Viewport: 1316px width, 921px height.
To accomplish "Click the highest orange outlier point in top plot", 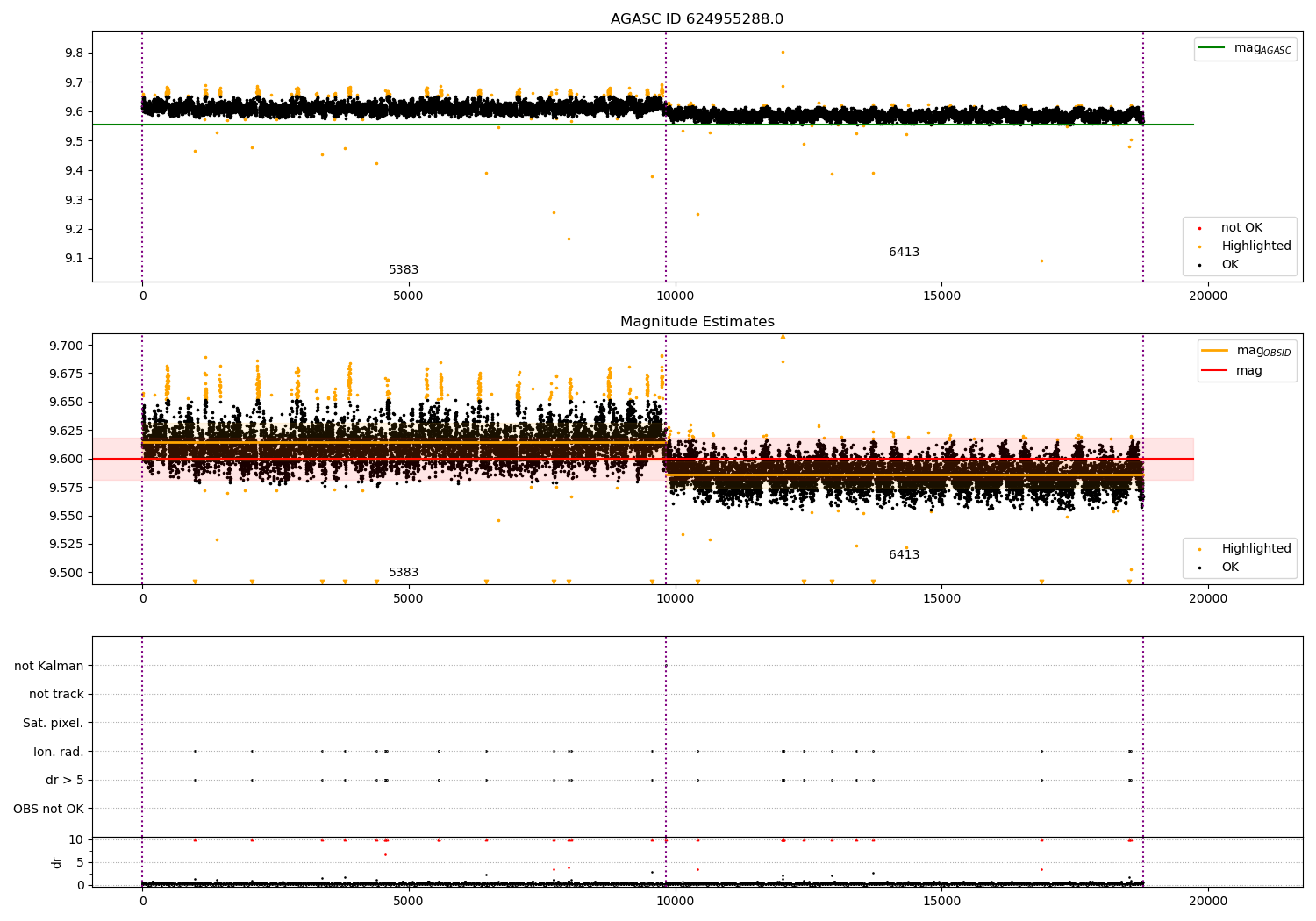I will [783, 52].
